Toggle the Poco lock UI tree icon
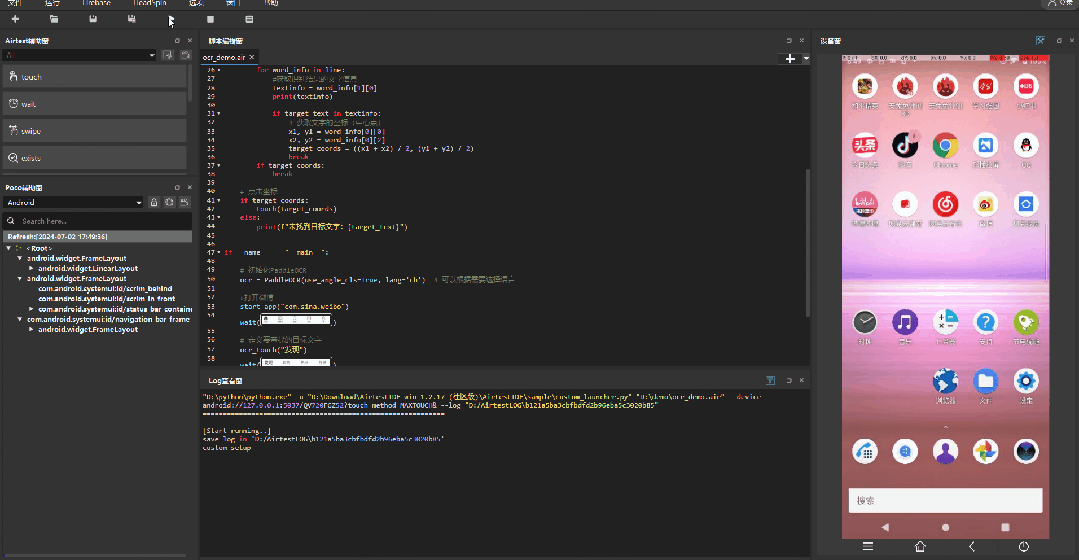 click(154, 202)
